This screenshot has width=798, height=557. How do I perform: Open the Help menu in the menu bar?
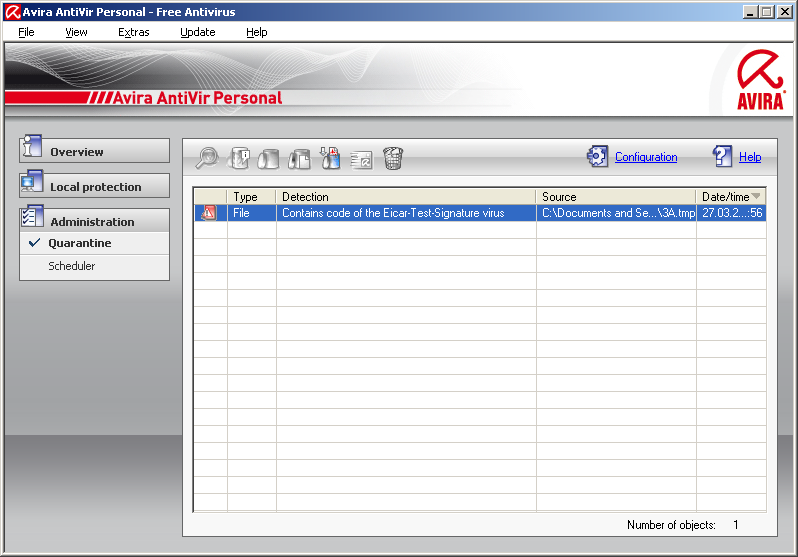click(x=257, y=32)
